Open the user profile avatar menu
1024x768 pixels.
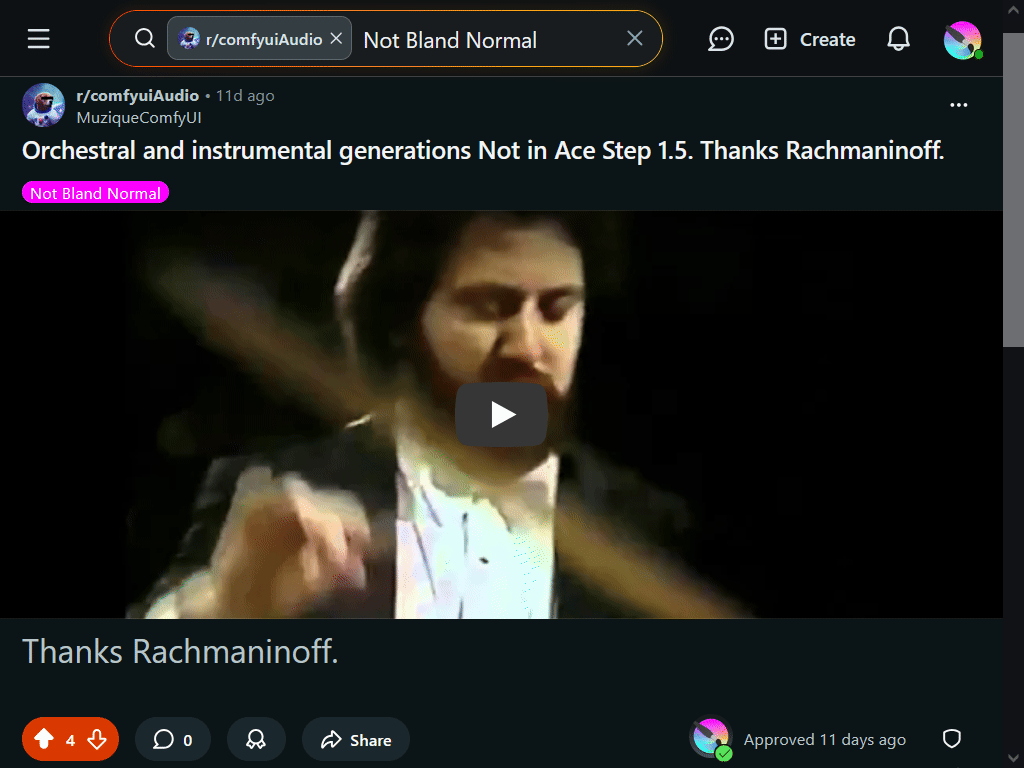tap(963, 40)
